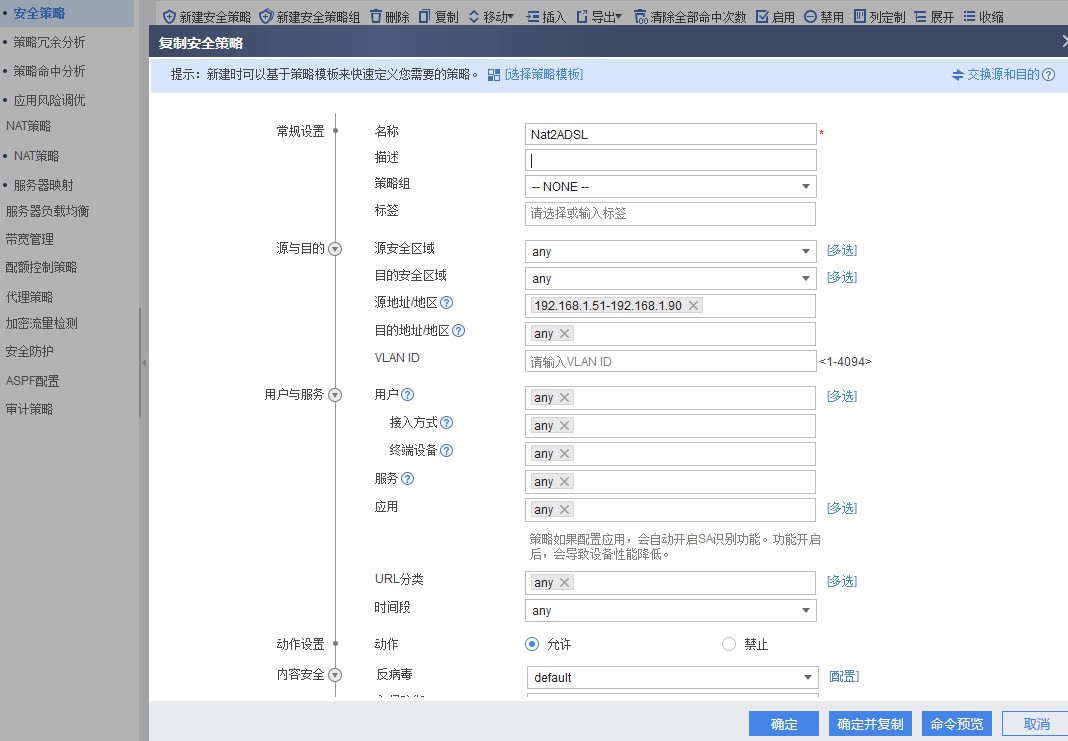Remove the any tag in 应用 field
Viewport: 1068px width, 741px height.
pyautogui.click(x=564, y=509)
